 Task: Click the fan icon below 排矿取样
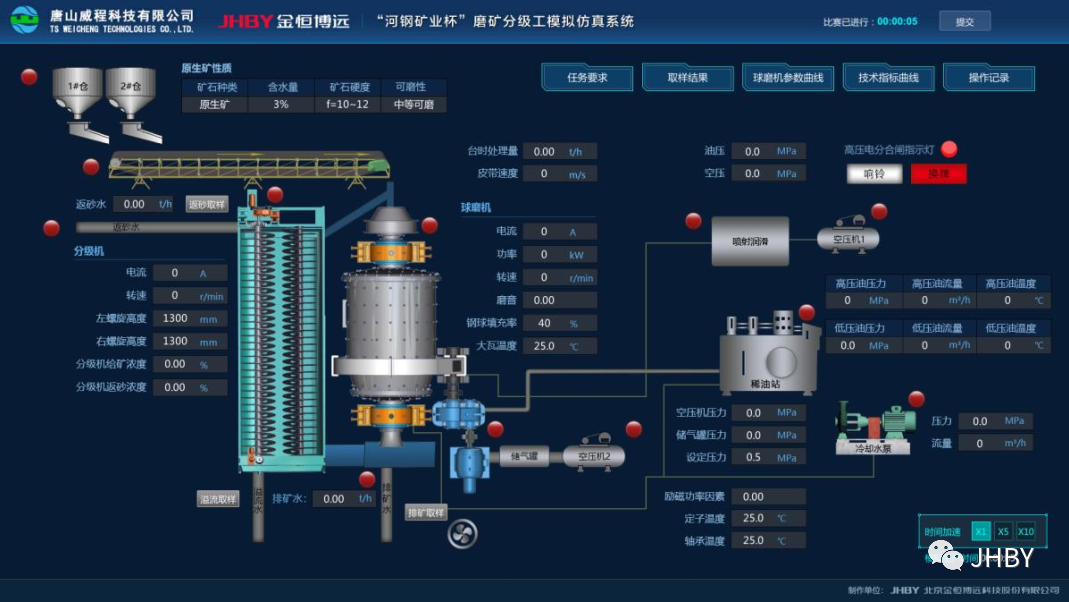[x=462, y=534]
